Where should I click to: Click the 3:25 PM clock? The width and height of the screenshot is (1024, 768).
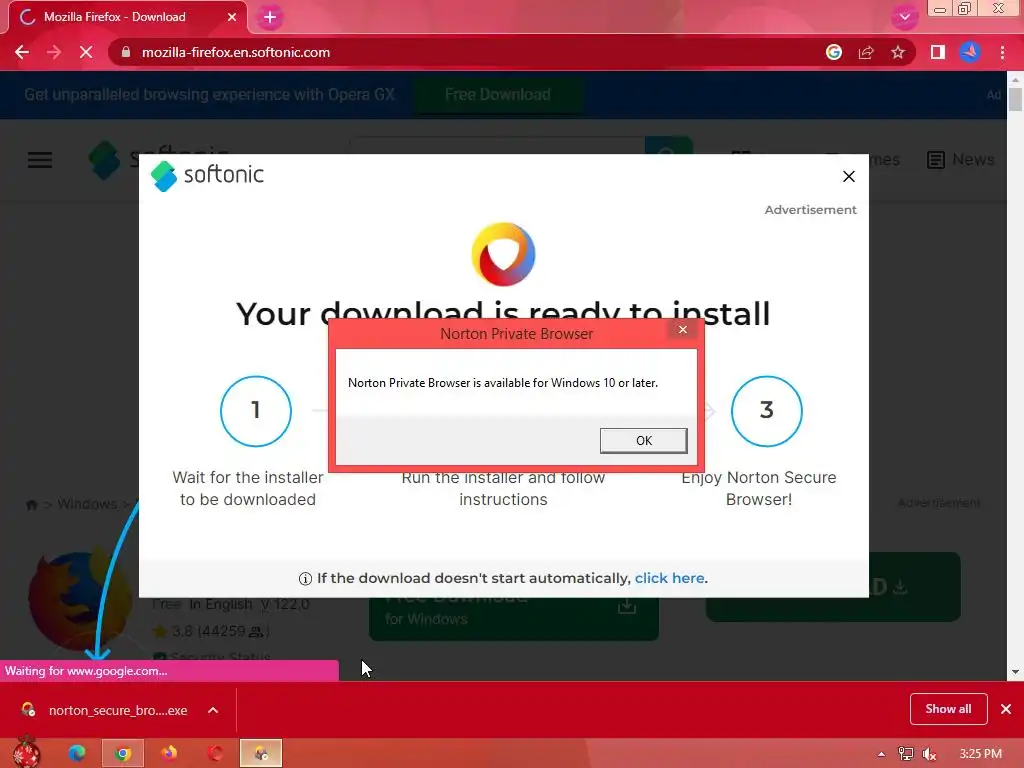pyautogui.click(x=980, y=754)
